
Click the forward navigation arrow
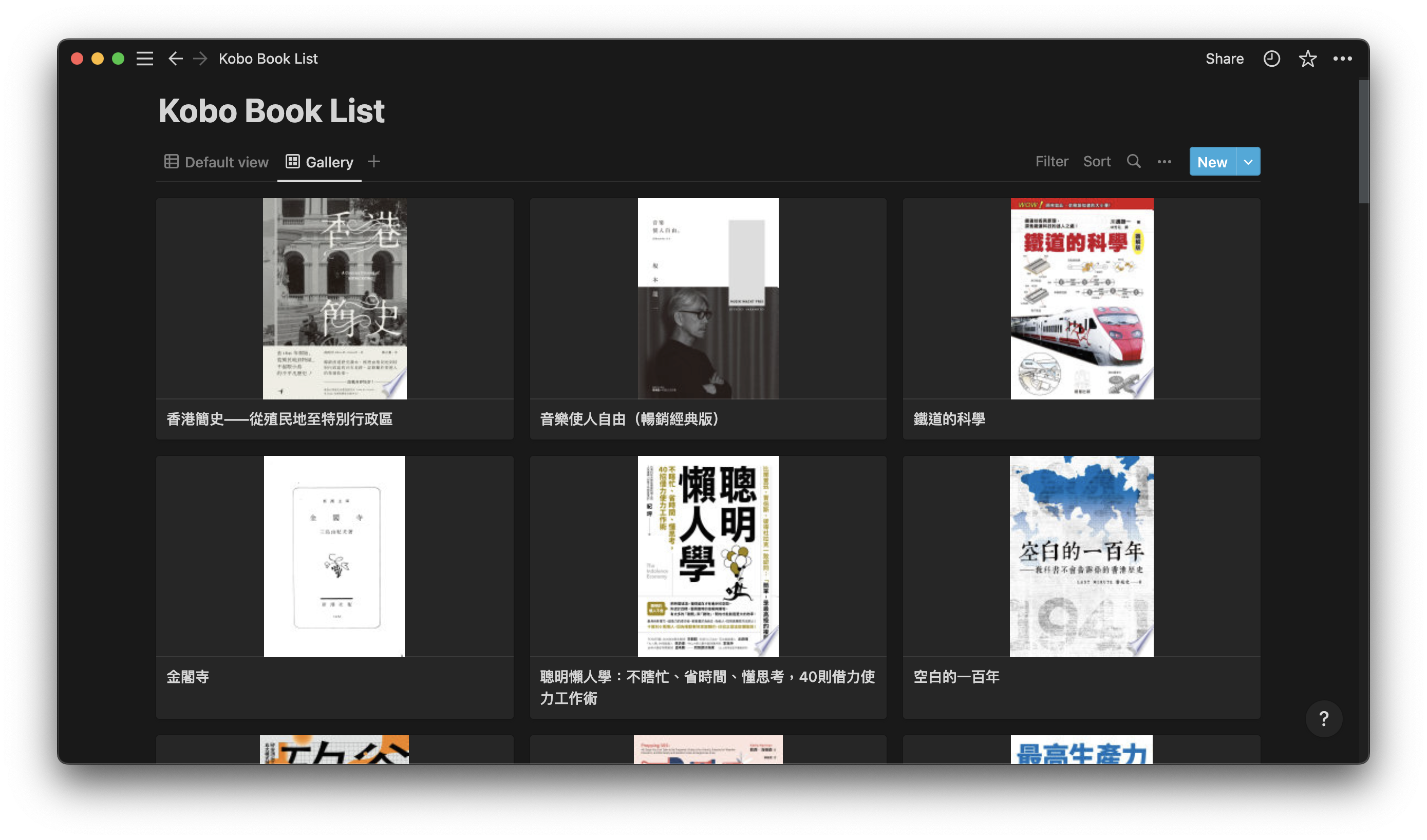tap(200, 59)
